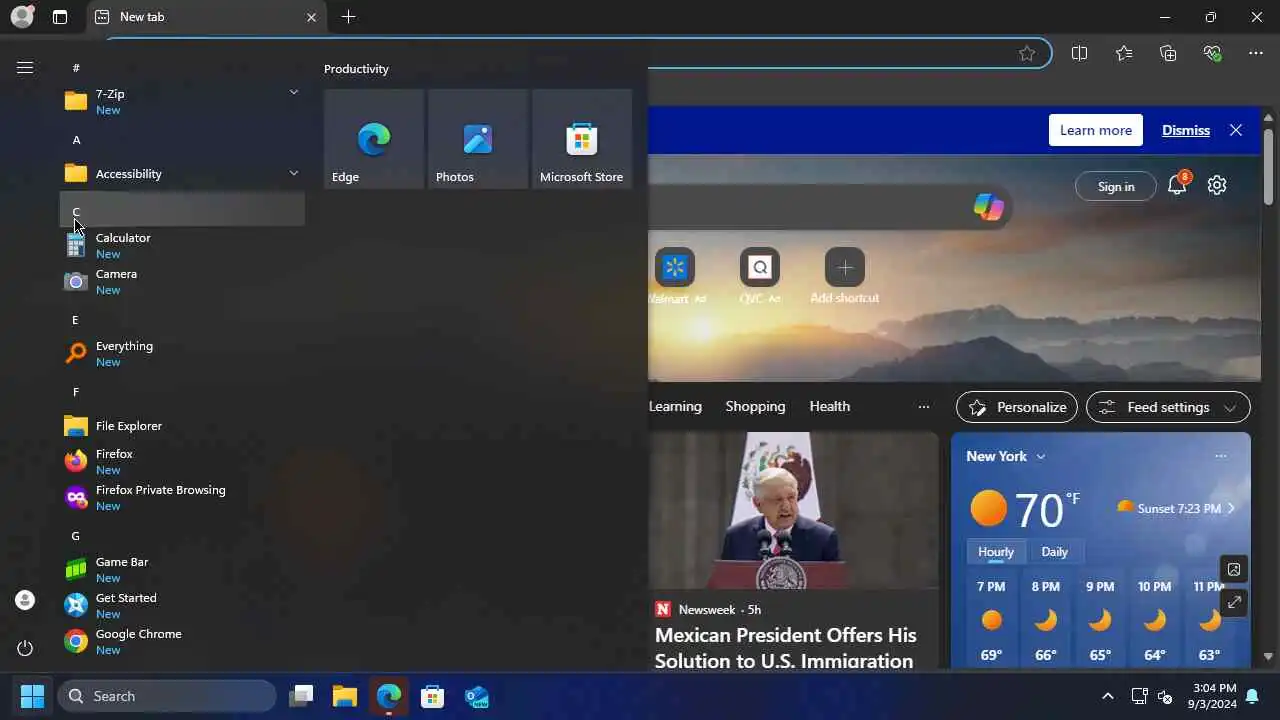This screenshot has width=1280, height=720.
Task: Select the Shopping feed tab
Action: click(755, 406)
